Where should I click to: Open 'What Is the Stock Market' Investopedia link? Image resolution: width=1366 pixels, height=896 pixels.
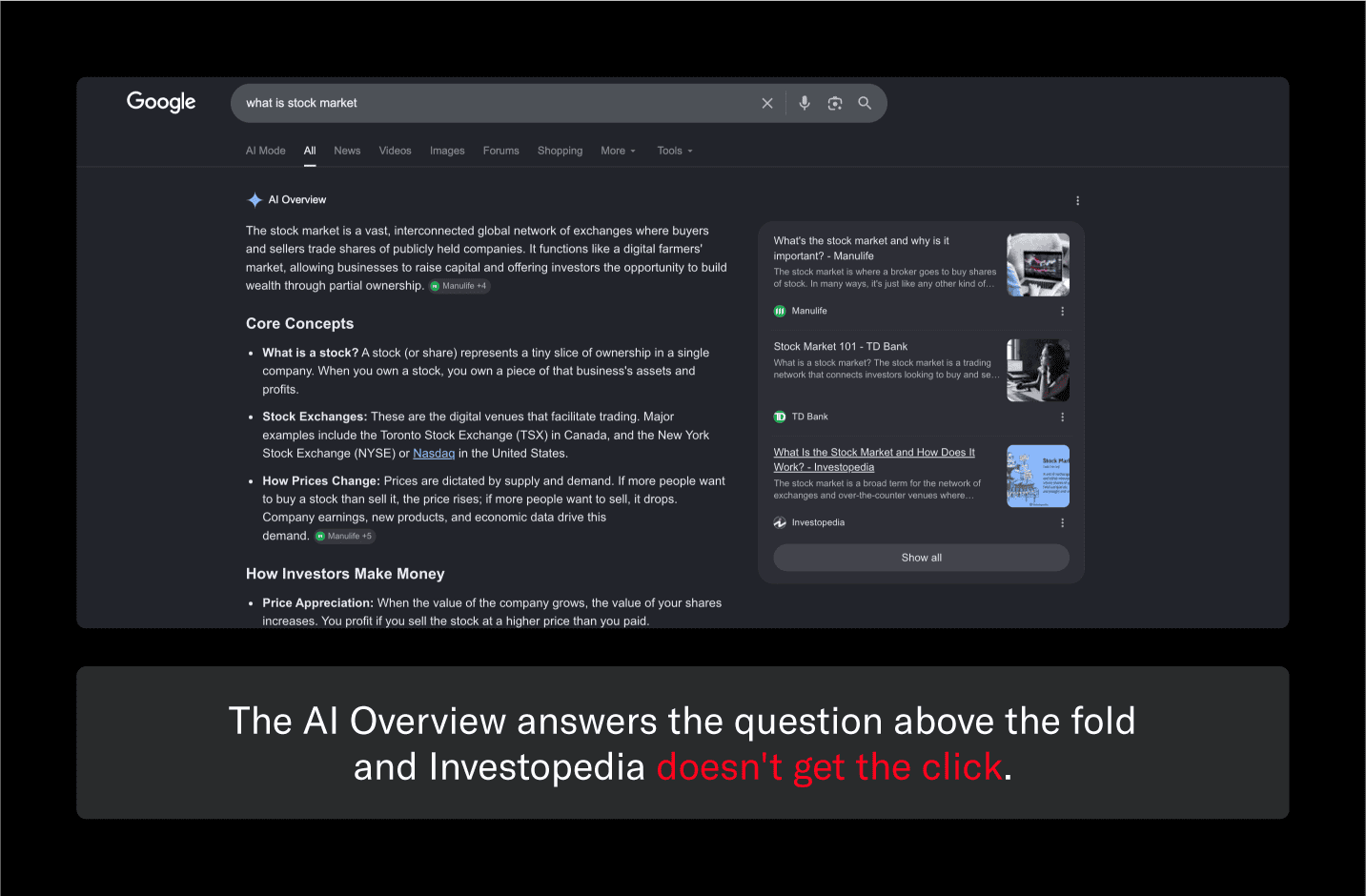(x=874, y=459)
